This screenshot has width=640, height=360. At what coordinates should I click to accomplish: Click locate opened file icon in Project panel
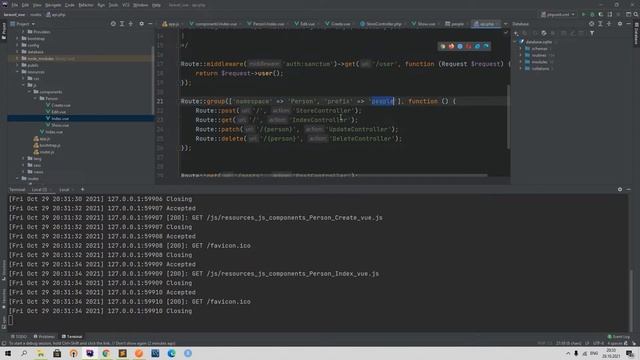tap(113, 24)
